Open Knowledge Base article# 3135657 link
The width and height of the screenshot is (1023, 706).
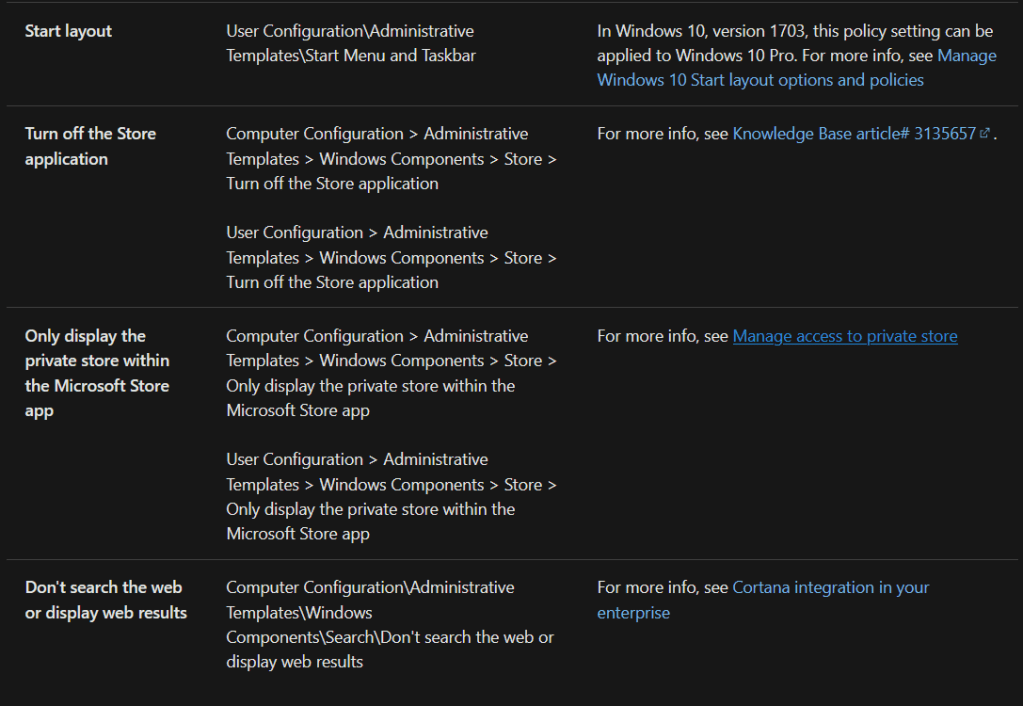tap(854, 134)
